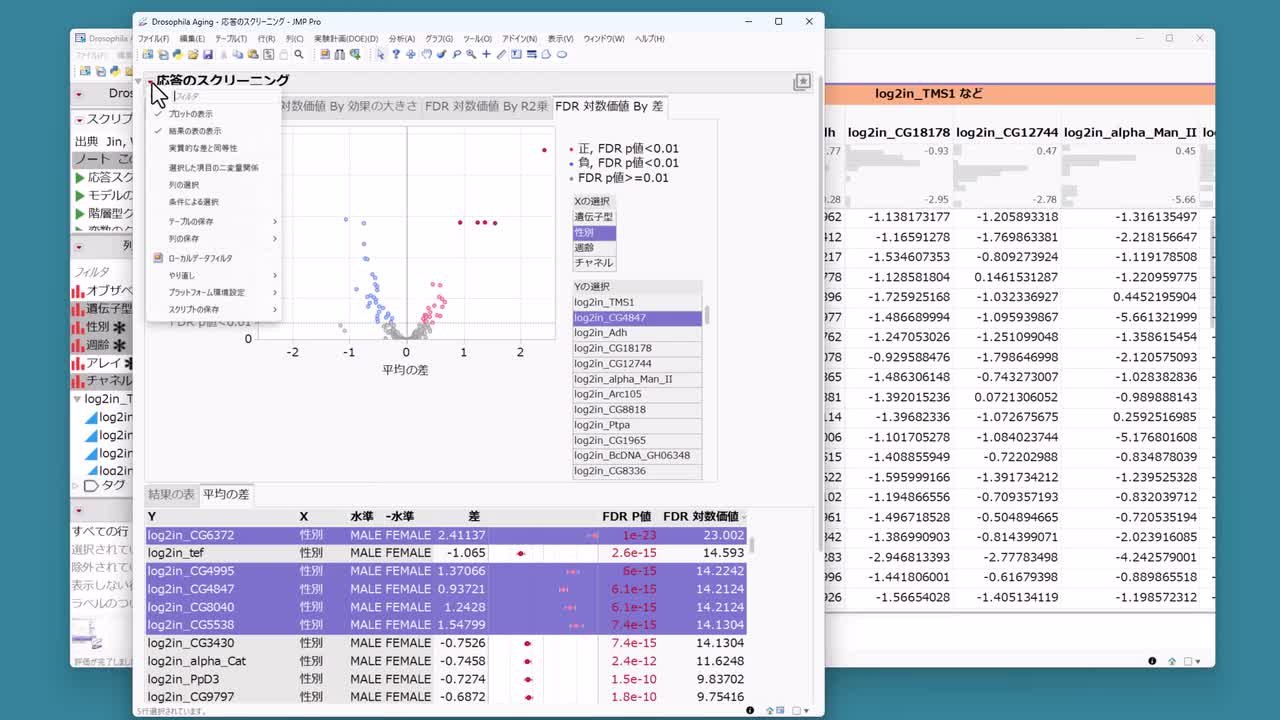Image resolution: width=1280 pixels, height=720 pixels.
Task: Click the Save (floppy disk) toolbar icon
Action: (x=207, y=54)
